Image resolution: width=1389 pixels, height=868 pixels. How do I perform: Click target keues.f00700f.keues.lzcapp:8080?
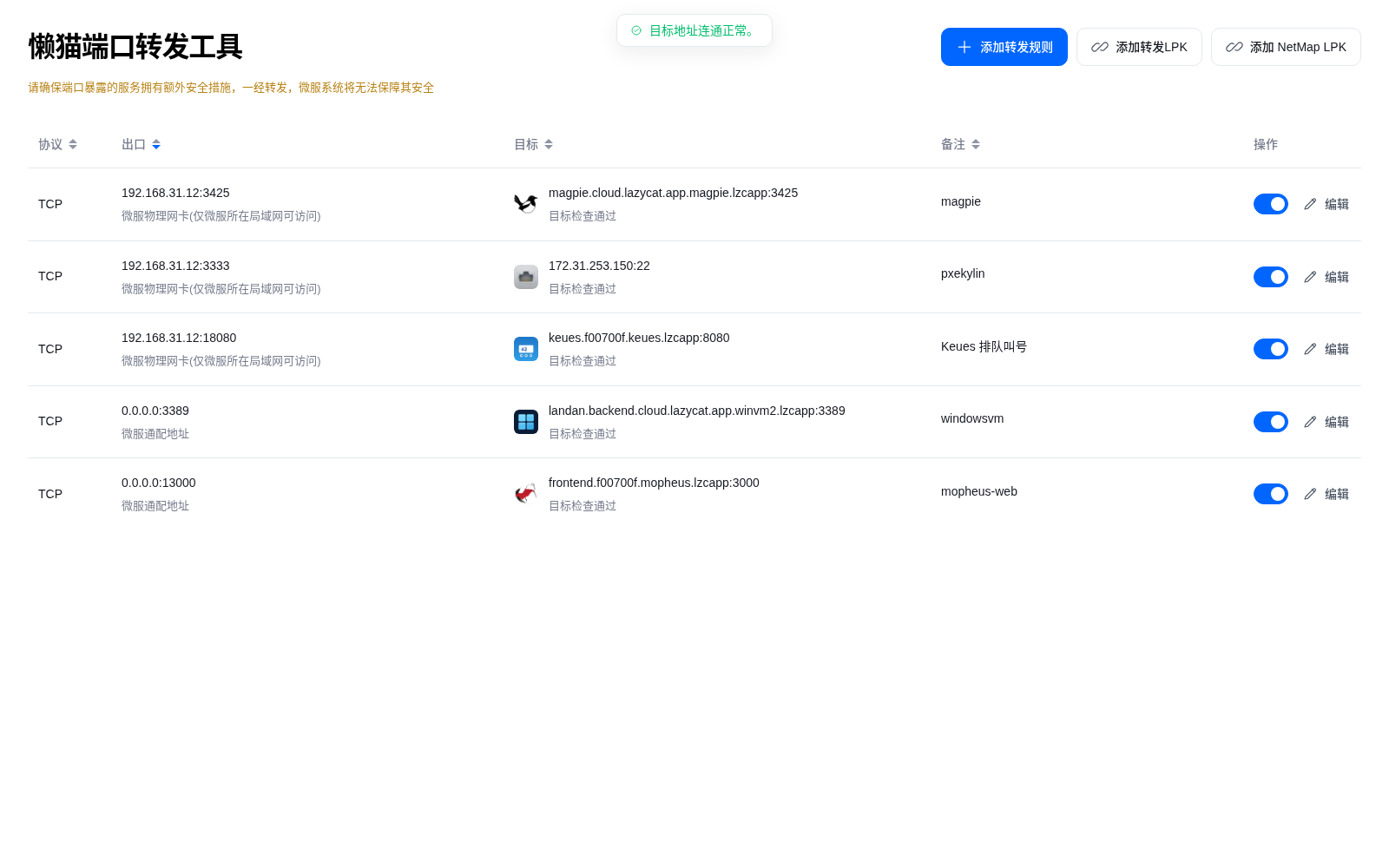click(x=639, y=338)
